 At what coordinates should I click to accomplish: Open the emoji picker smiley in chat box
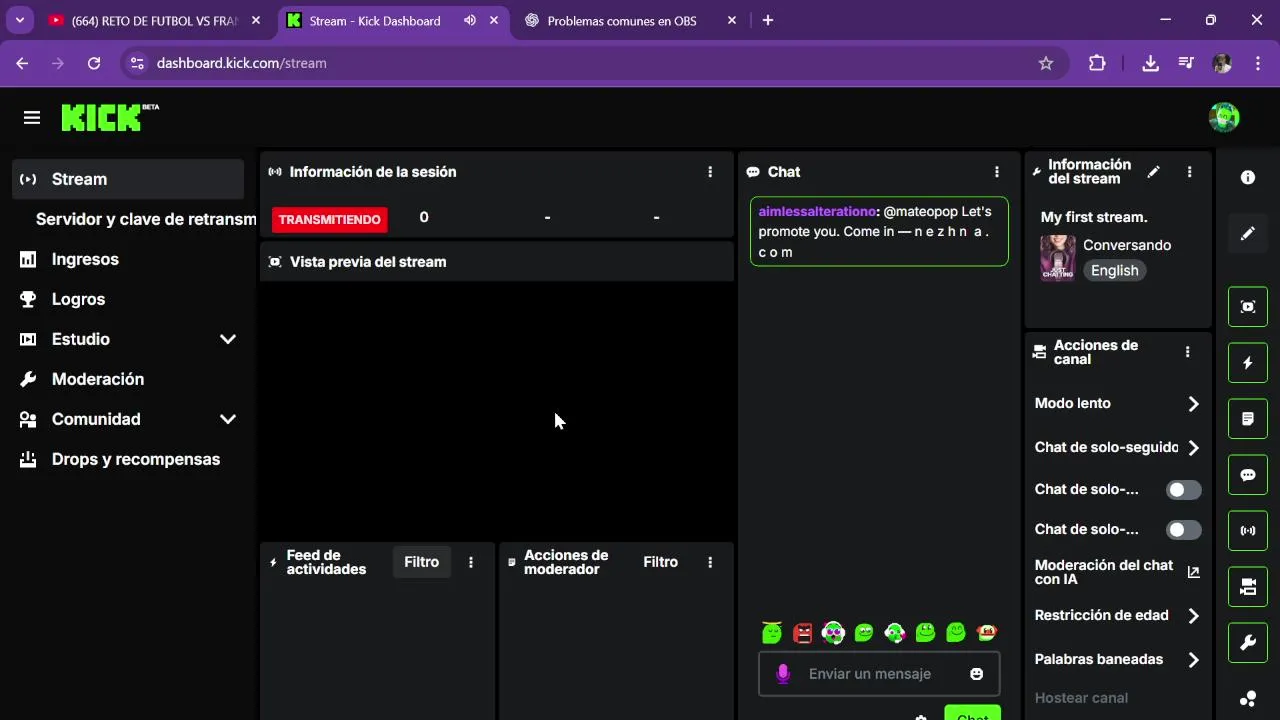click(x=976, y=674)
